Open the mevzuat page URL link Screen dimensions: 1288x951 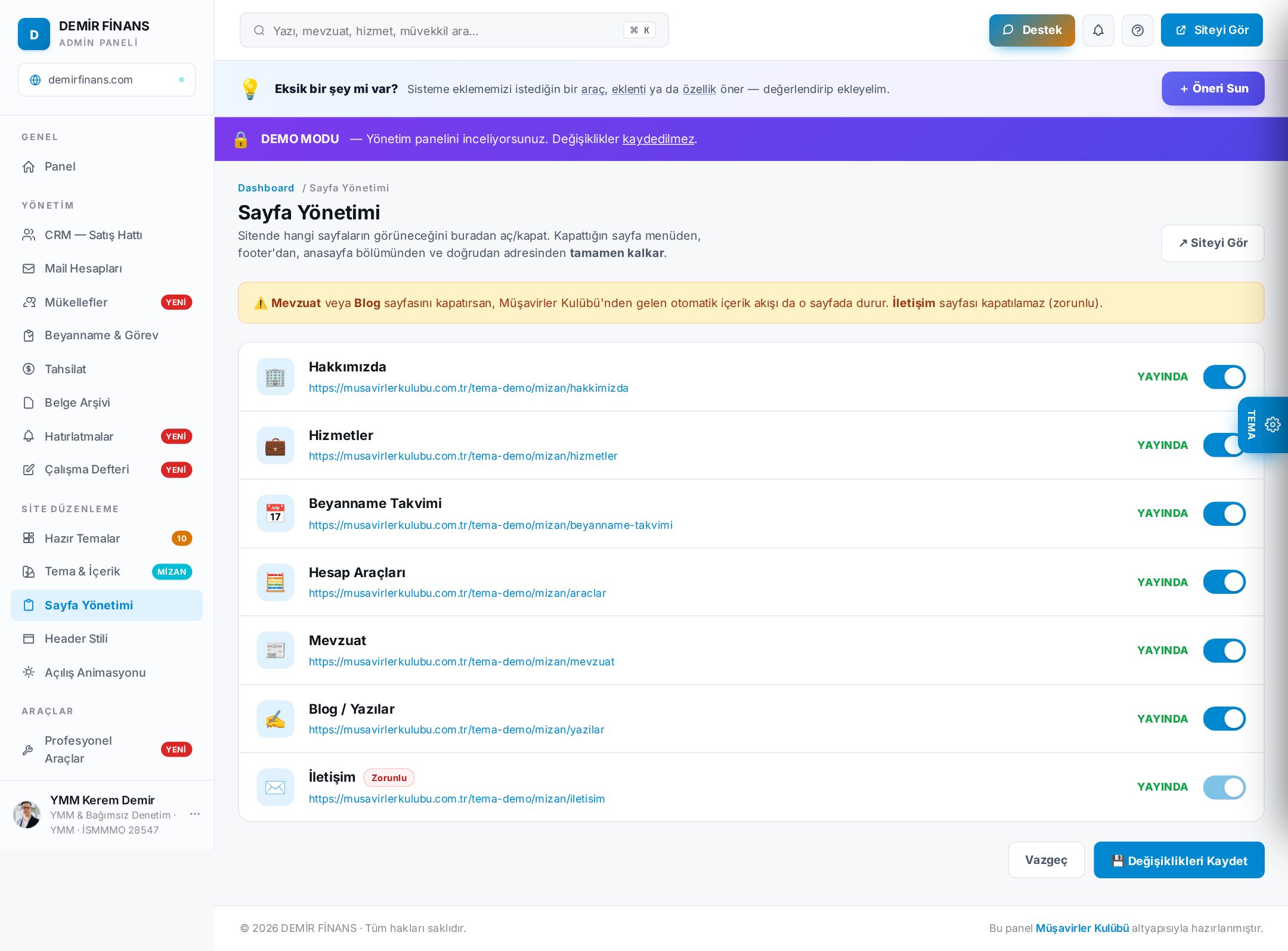[x=462, y=662]
